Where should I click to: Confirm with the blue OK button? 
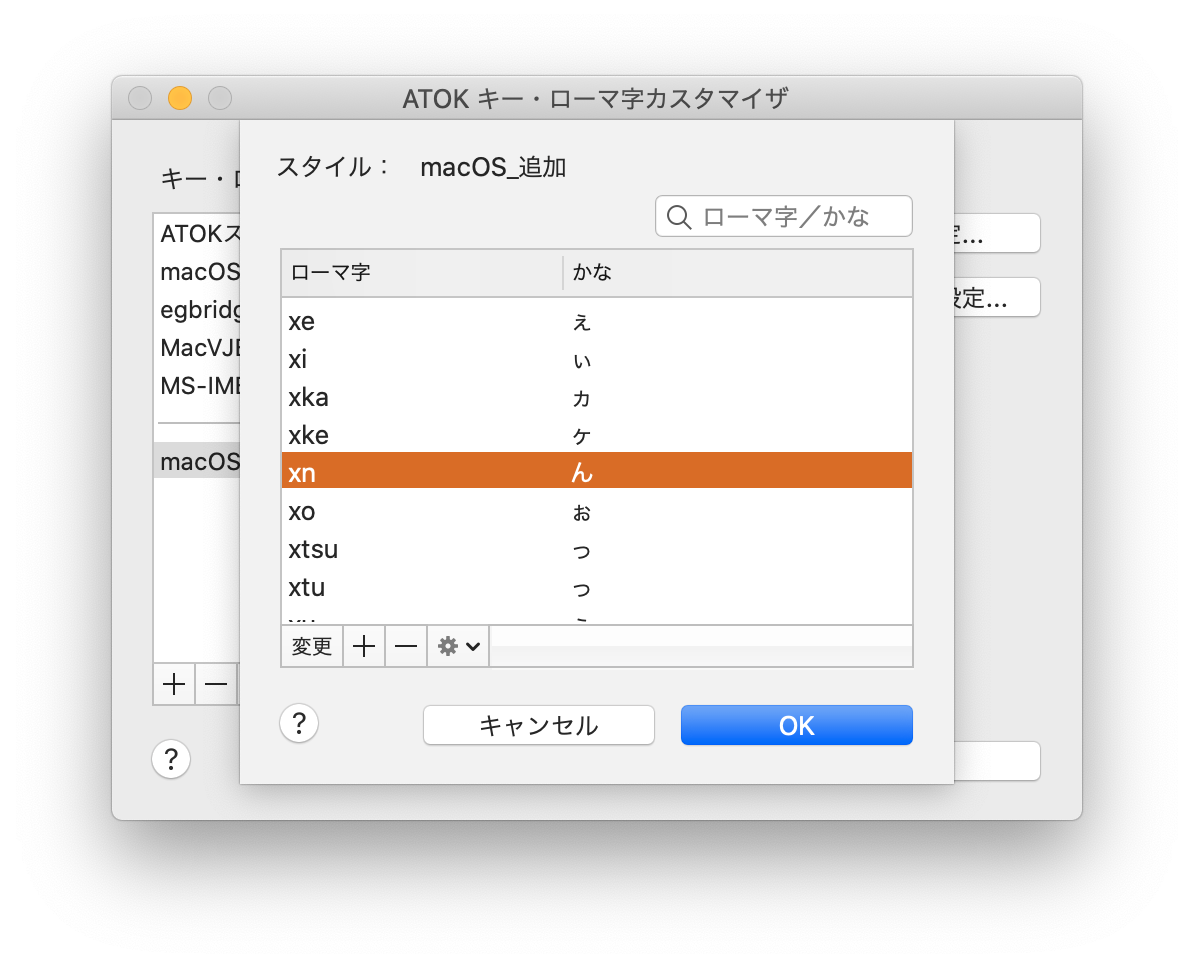pos(797,725)
